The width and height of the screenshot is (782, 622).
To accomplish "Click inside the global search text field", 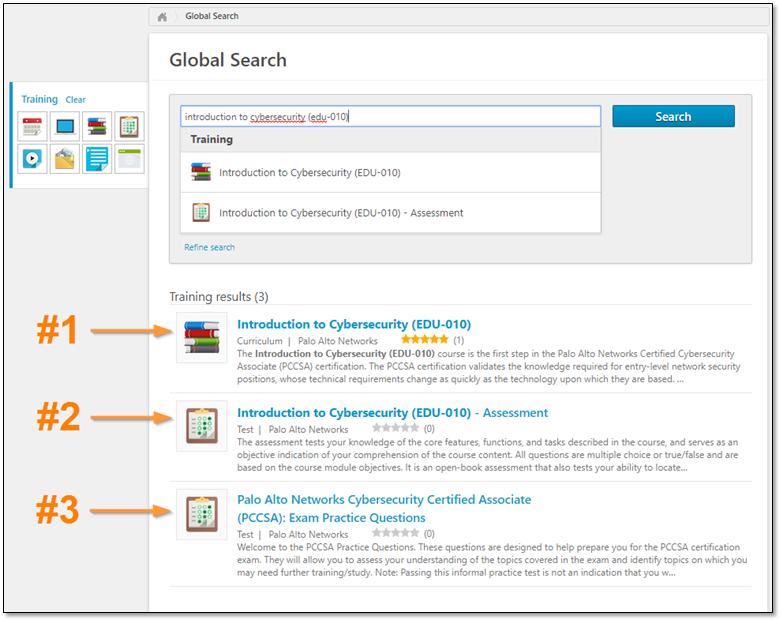I will tap(390, 116).
